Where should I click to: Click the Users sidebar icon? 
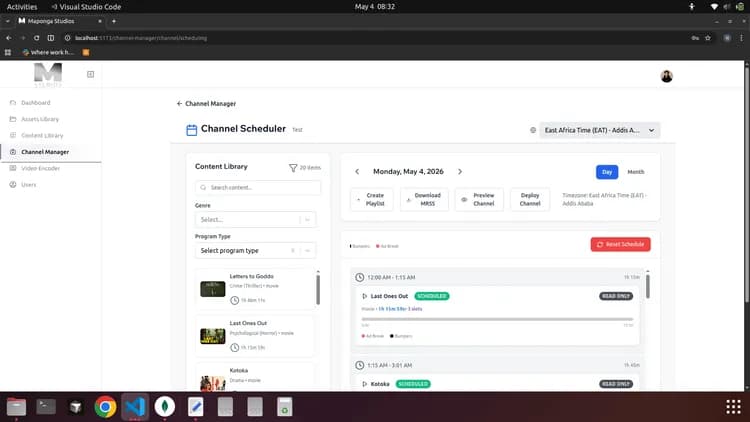click(13, 184)
